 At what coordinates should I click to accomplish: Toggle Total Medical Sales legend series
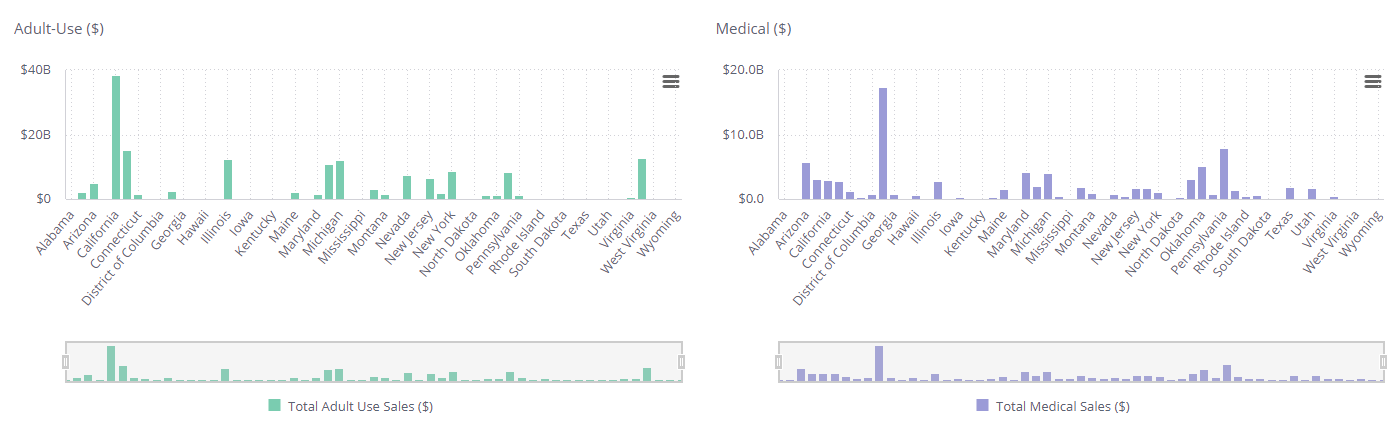pos(1061,407)
